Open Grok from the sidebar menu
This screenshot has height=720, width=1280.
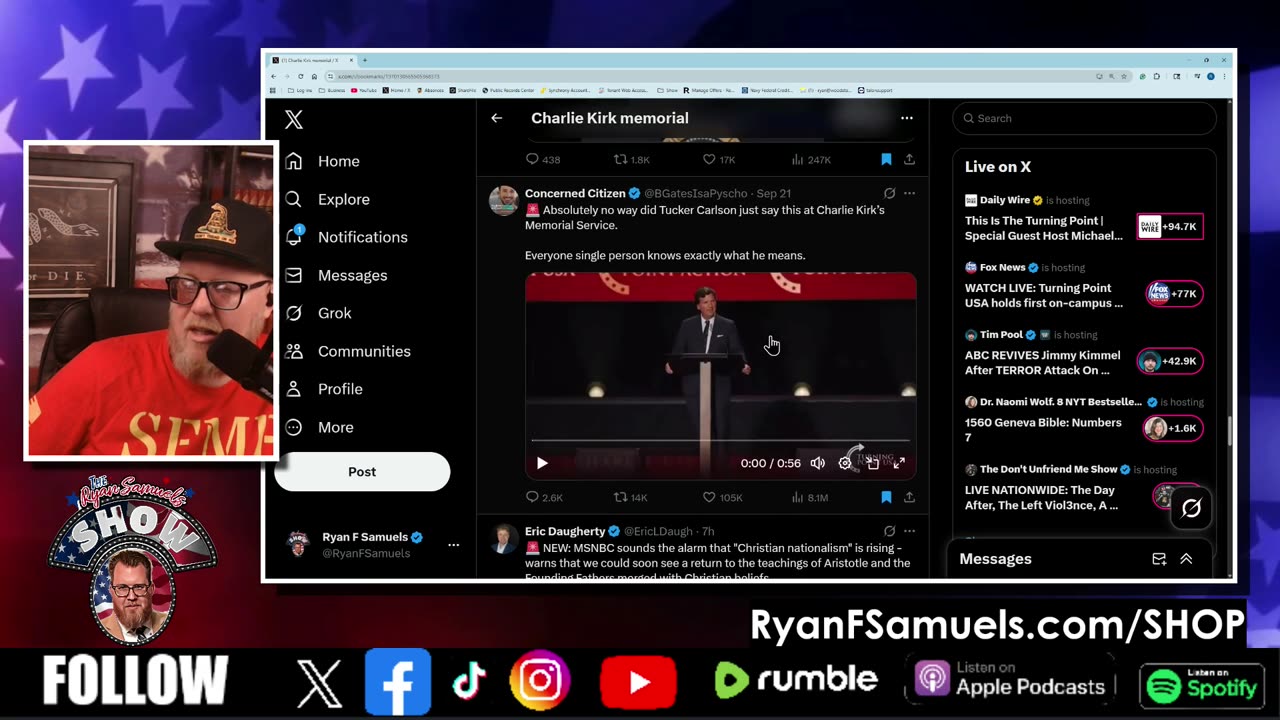point(318,313)
